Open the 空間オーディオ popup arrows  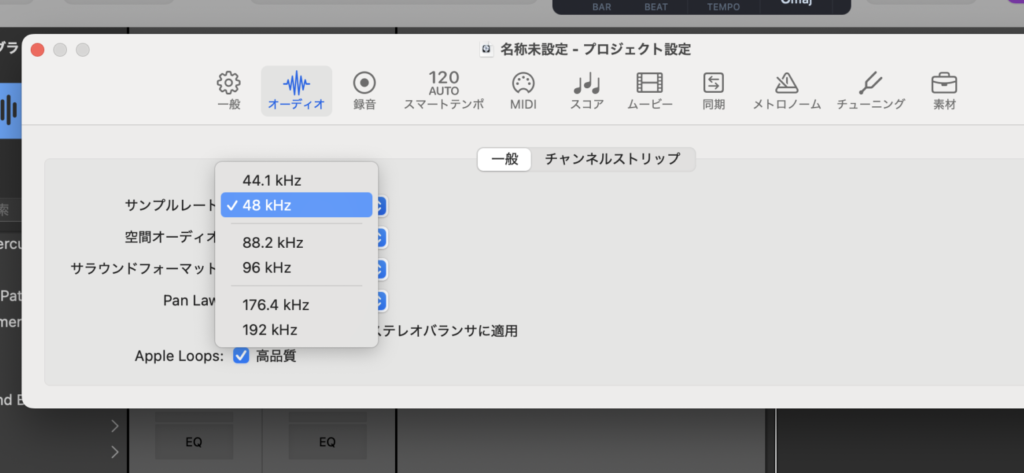click(x=381, y=238)
